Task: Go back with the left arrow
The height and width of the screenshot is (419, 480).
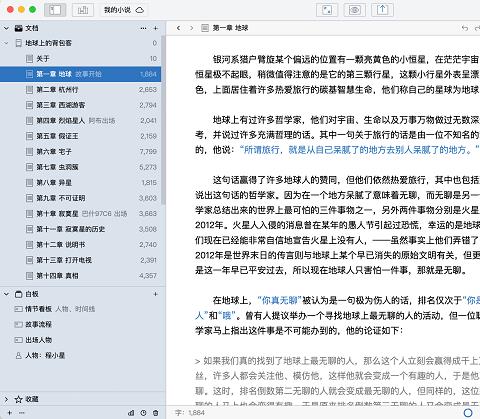Action: (x=178, y=28)
